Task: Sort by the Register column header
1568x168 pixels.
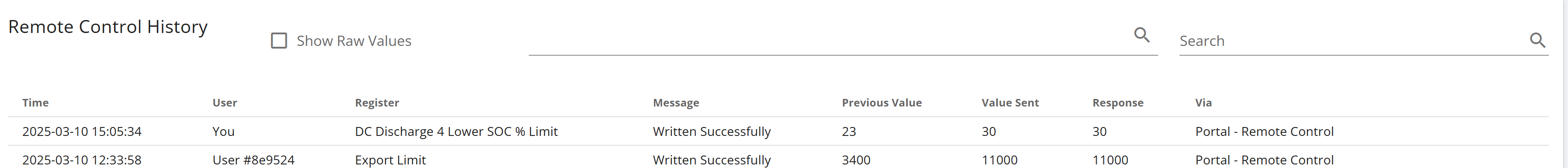Action: pyautogui.click(x=377, y=103)
